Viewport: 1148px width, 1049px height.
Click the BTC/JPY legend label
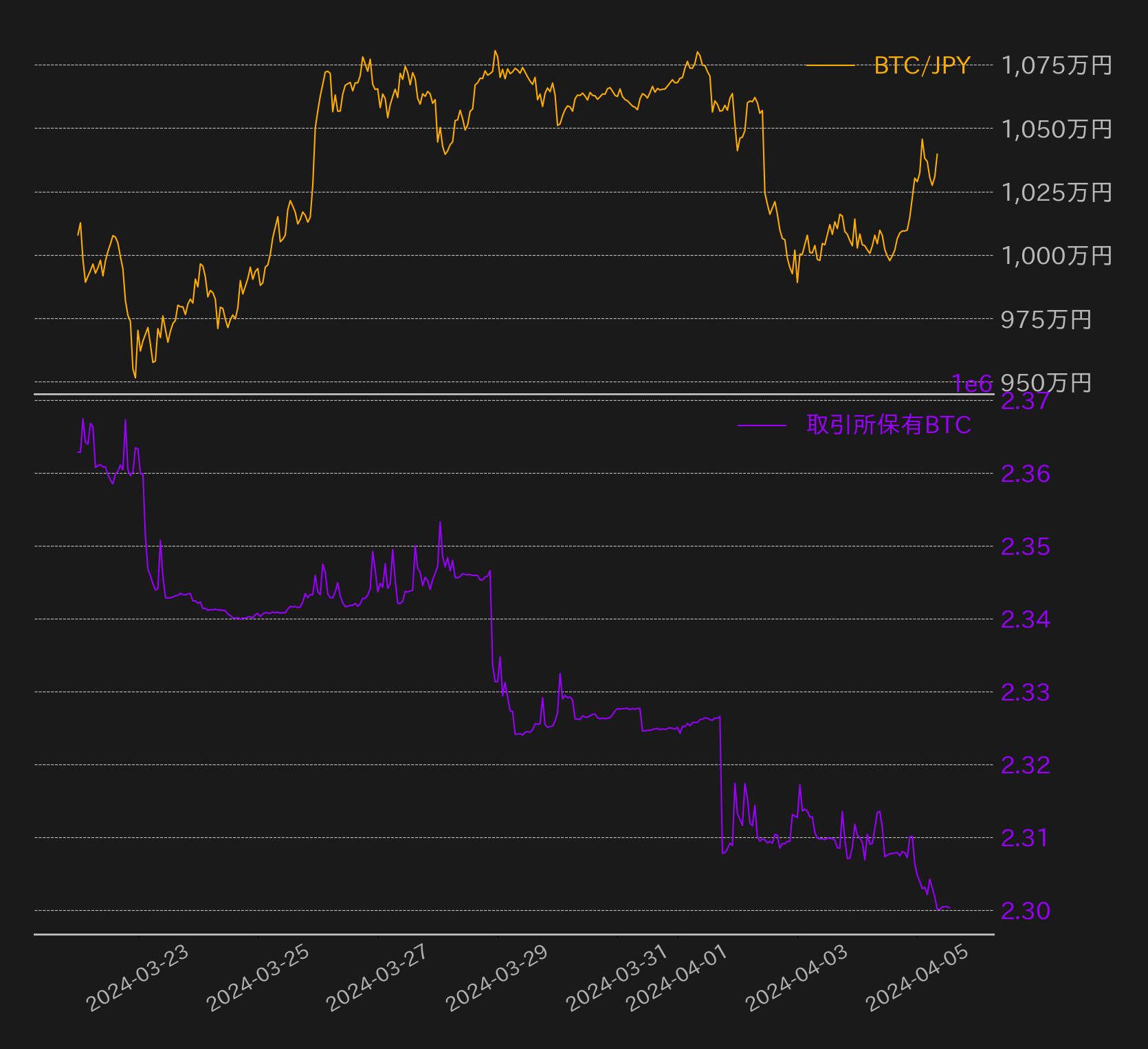(922, 65)
